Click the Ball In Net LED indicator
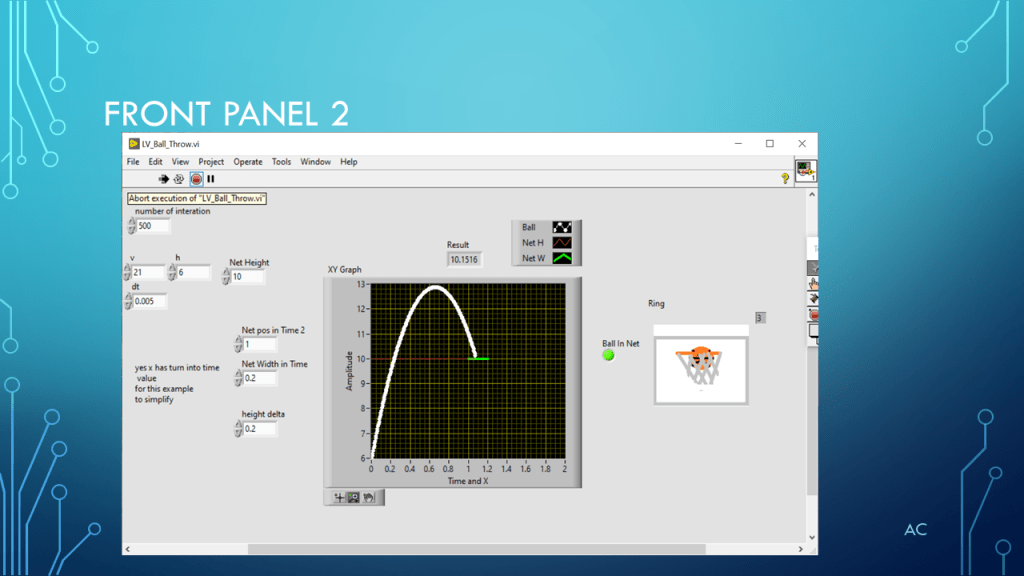The height and width of the screenshot is (576, 1024). pos(608,355)
